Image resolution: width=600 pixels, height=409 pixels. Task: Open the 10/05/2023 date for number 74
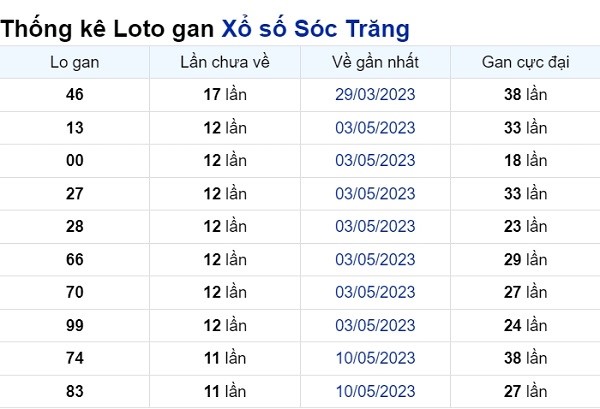click(375, 358)
